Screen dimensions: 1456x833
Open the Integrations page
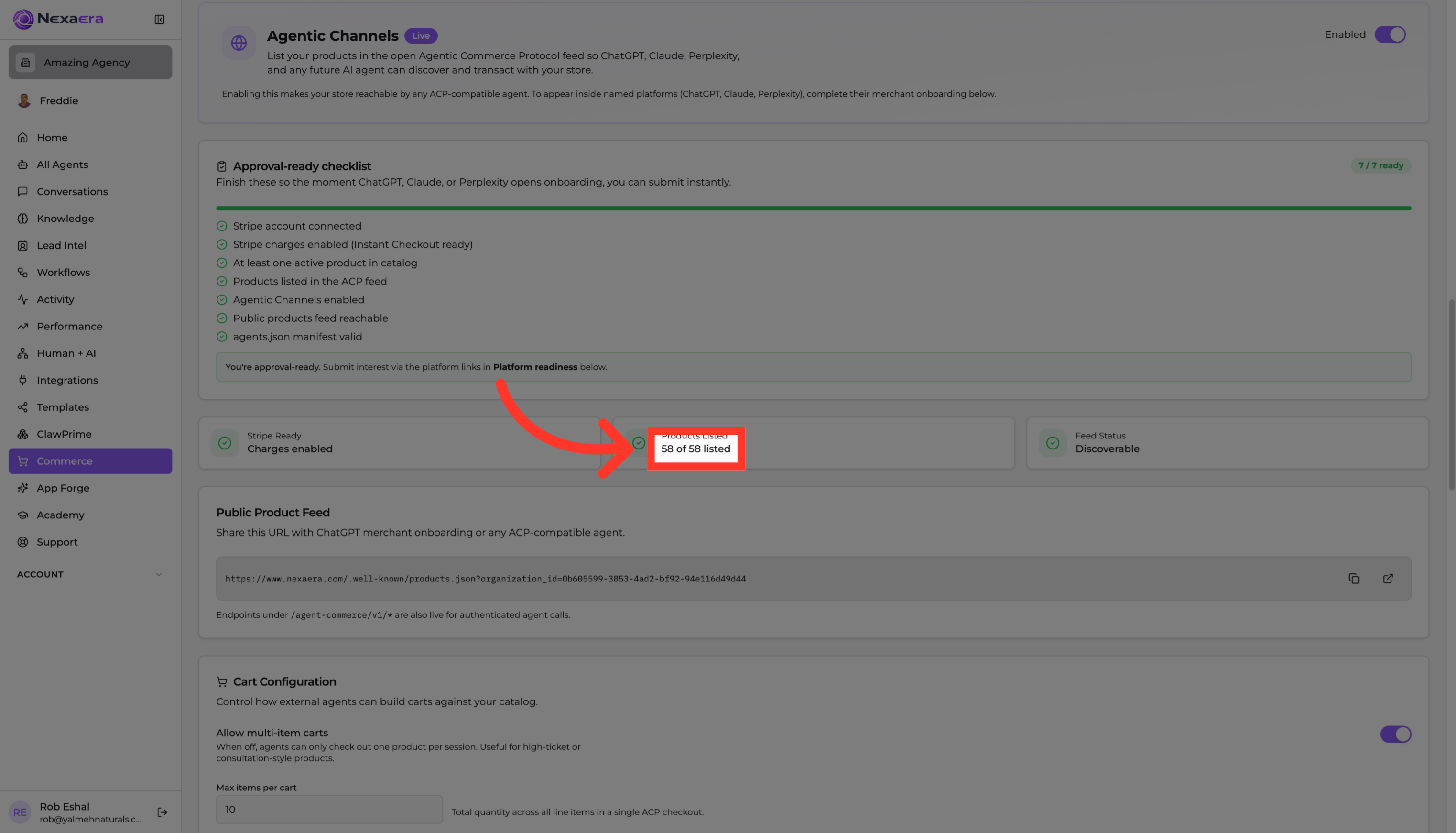click(x=90, y=380)
